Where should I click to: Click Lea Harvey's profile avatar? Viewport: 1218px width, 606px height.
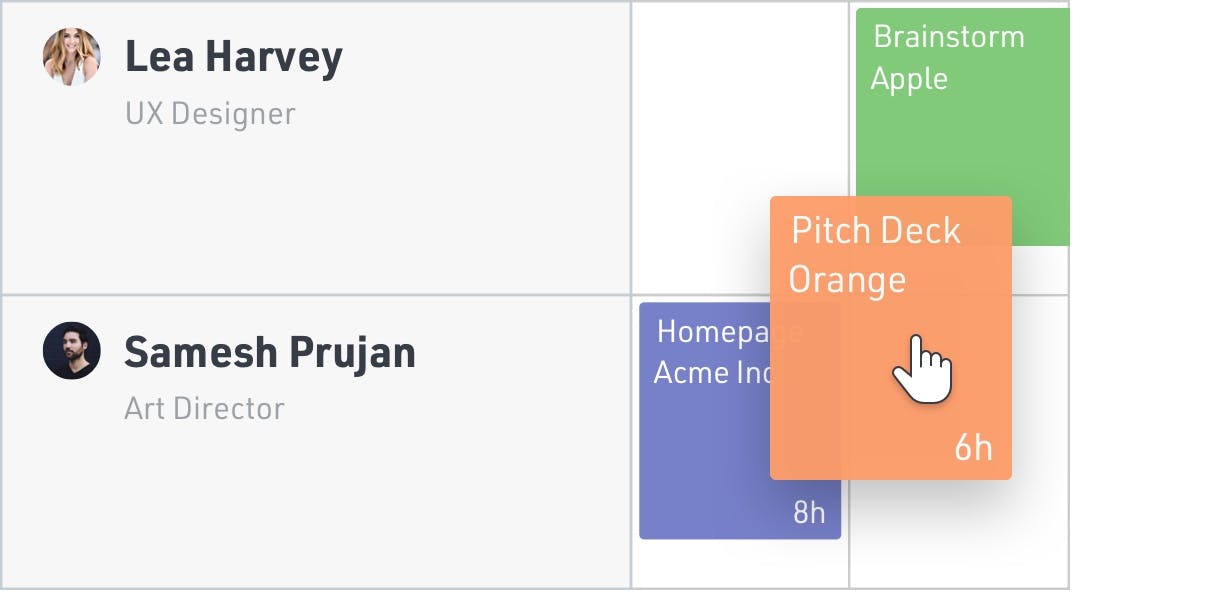pos(71,57)
